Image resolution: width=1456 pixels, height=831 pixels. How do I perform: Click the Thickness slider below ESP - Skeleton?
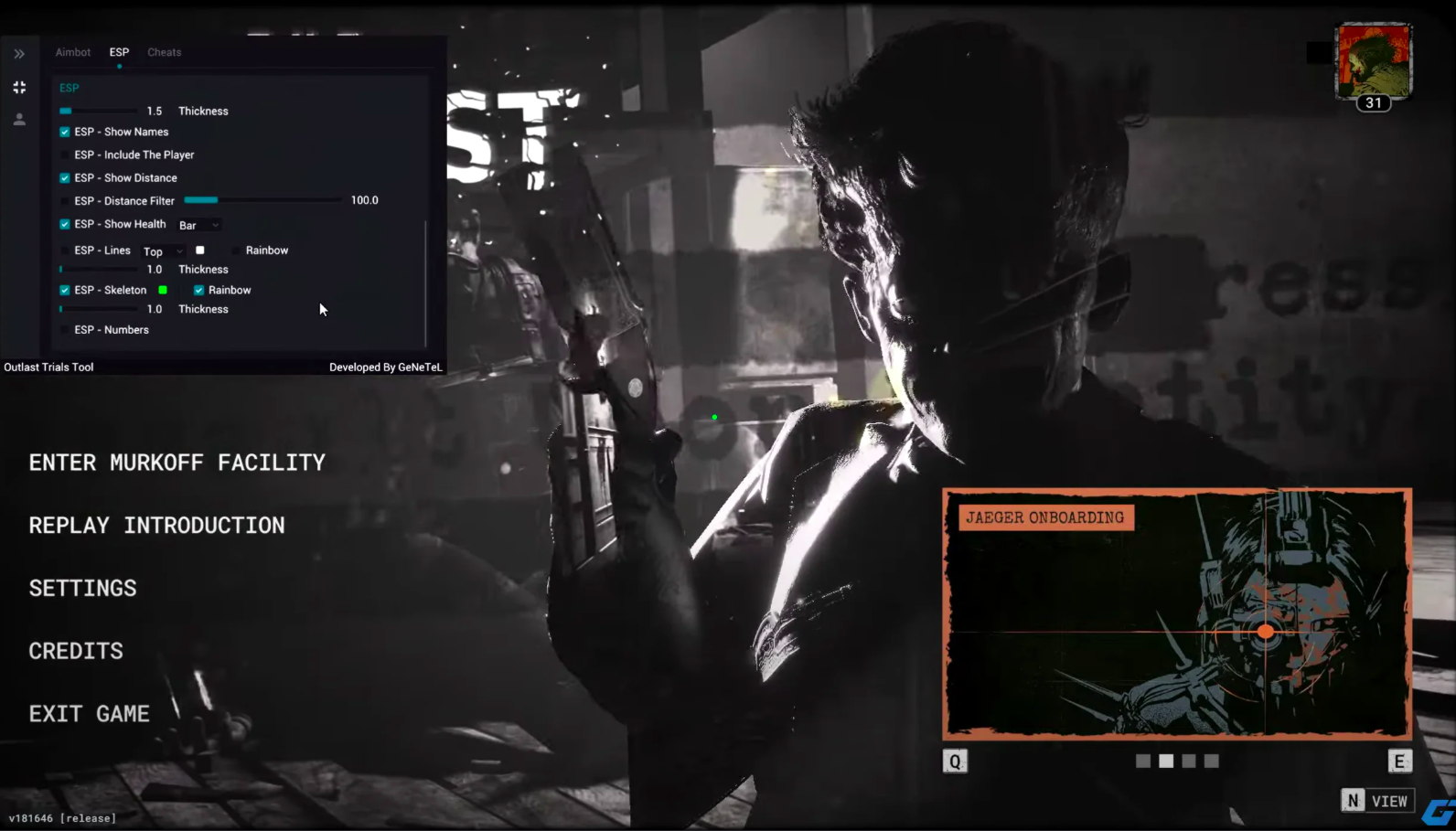point(98,309)
